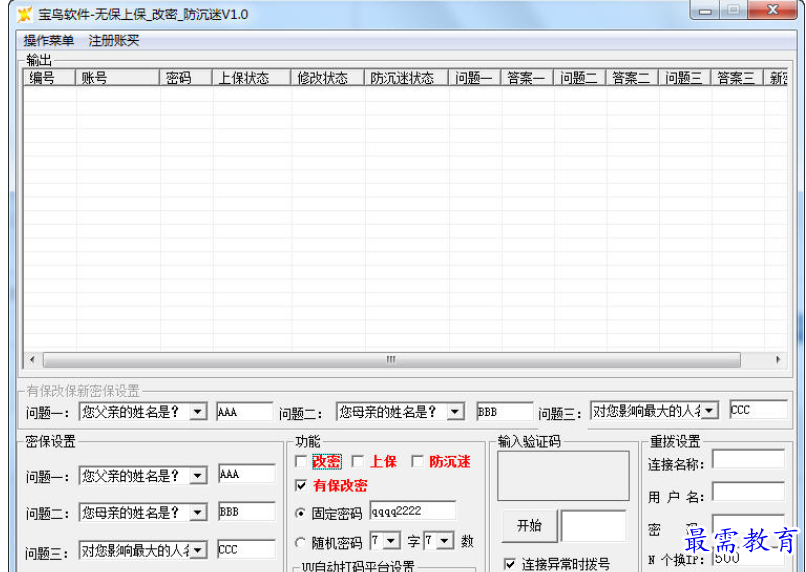This screenshot has height=572, width=806.
Task: Select the 固定密码 radio button
Action: point(301,513)
